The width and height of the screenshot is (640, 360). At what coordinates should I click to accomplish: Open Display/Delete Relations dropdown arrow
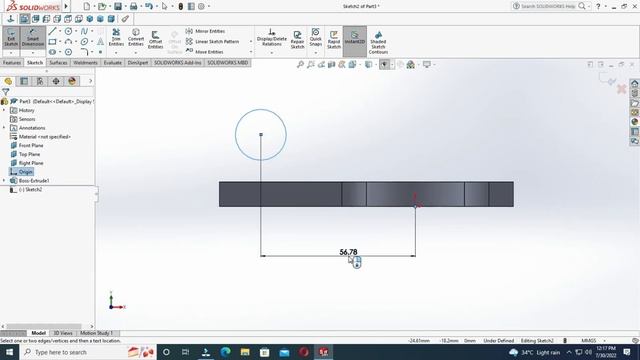point(271,53)
